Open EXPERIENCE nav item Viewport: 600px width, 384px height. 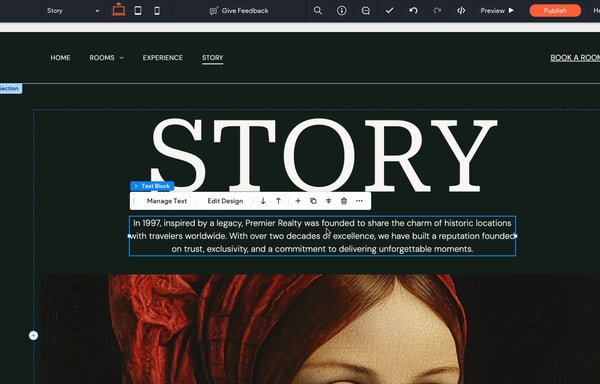click(x=163, y=58)
